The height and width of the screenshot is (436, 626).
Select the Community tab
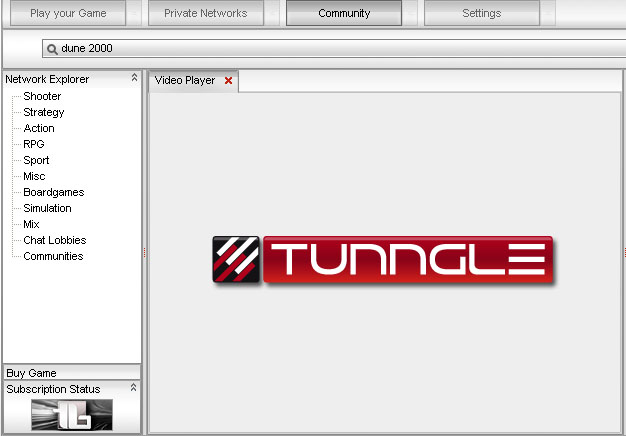[344, 13]
